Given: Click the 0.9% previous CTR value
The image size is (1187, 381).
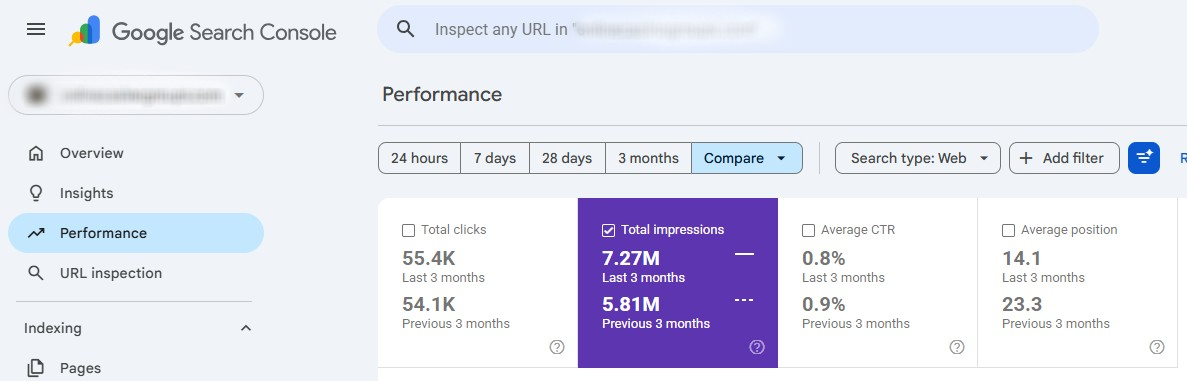Looking at the screenshot, I should coord(824,304).
